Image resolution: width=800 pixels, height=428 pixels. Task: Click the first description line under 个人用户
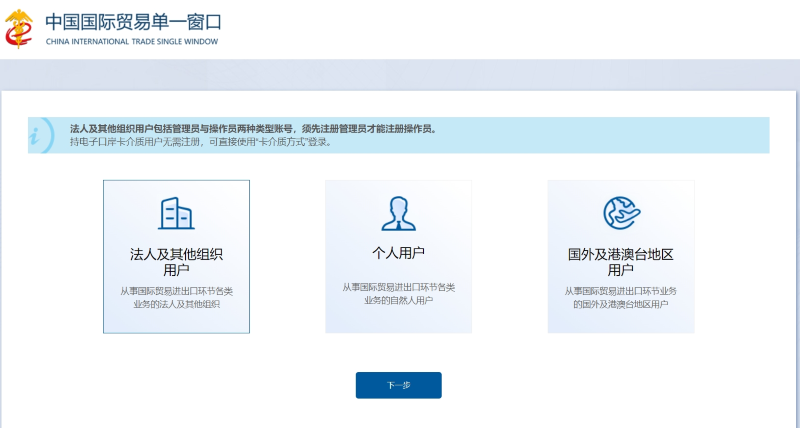(398, 287)
